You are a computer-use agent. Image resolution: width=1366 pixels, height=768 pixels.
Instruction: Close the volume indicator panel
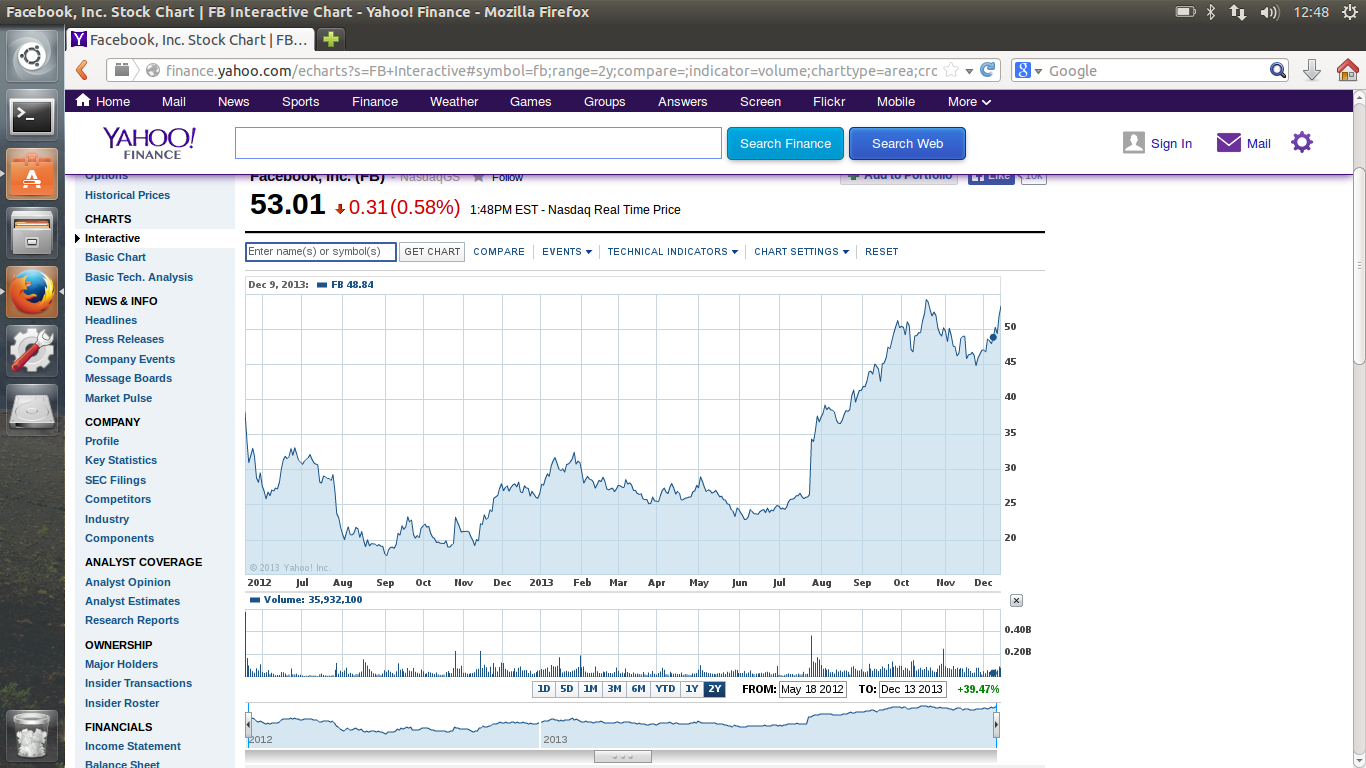pos(1016,600)
